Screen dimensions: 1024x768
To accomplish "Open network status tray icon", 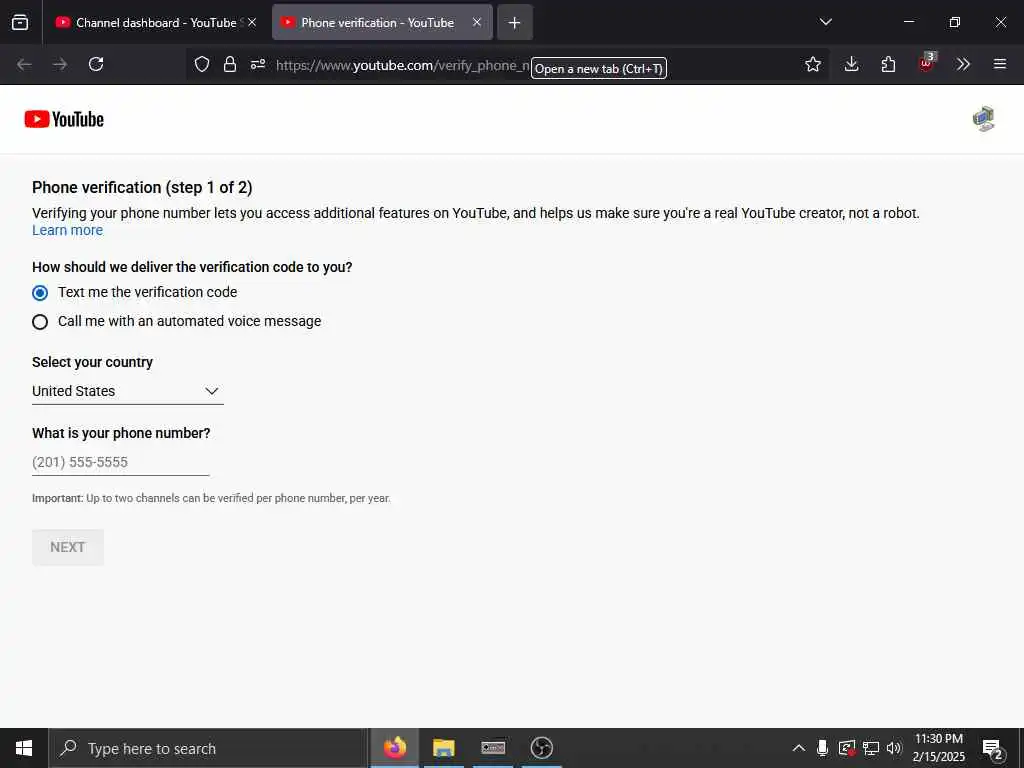I will click(871, 748).
